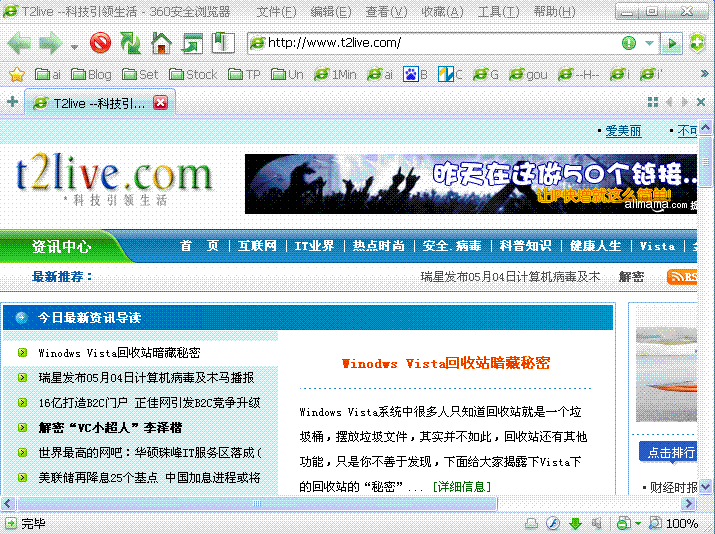Click the horizontal scrollbar right arrow
Viewport: 715px width, 534px height.
pyautogui.click(x=689, y=503)
